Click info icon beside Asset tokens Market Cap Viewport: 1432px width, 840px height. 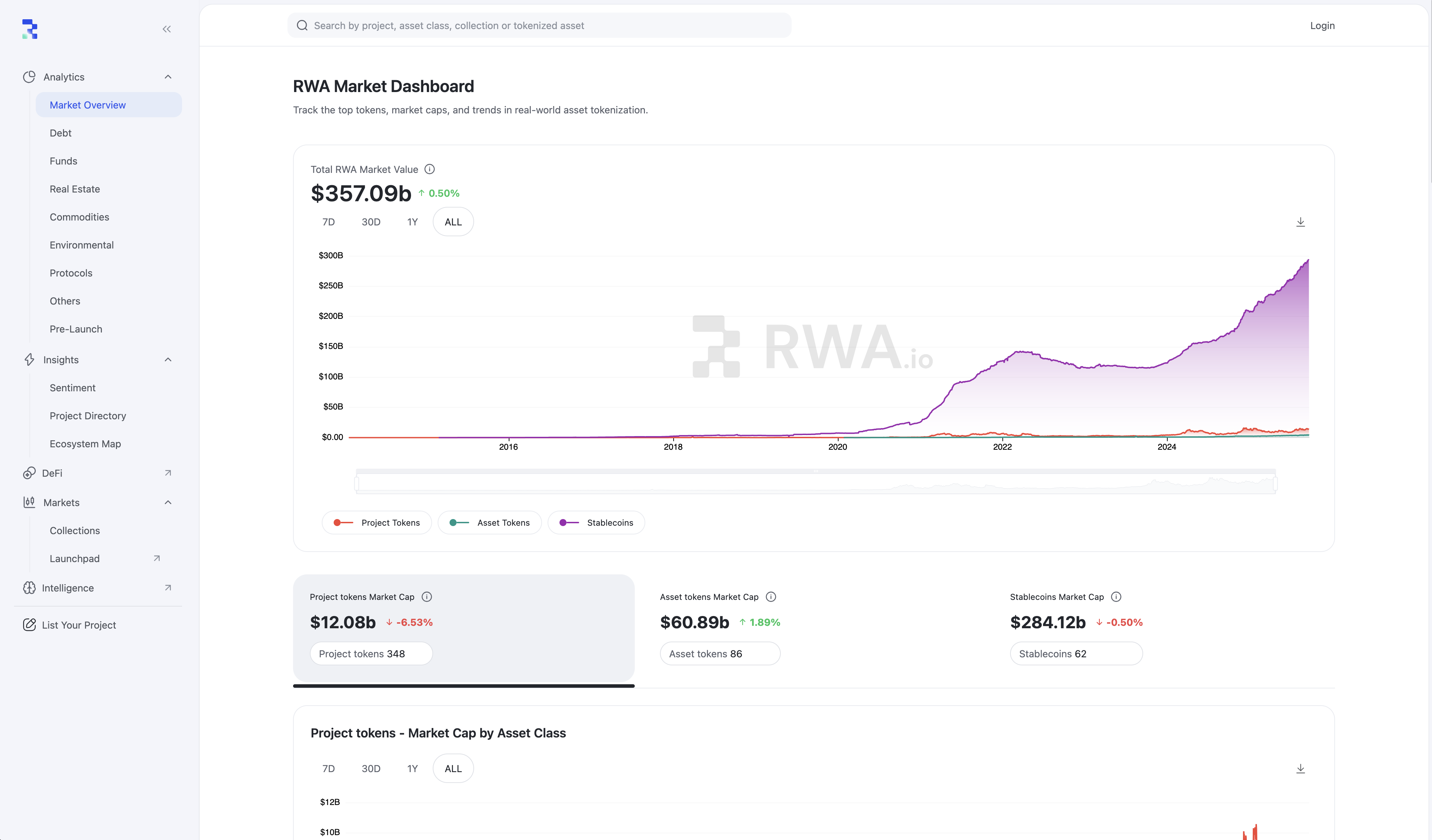pyautogui.click(x=771, y=597)
